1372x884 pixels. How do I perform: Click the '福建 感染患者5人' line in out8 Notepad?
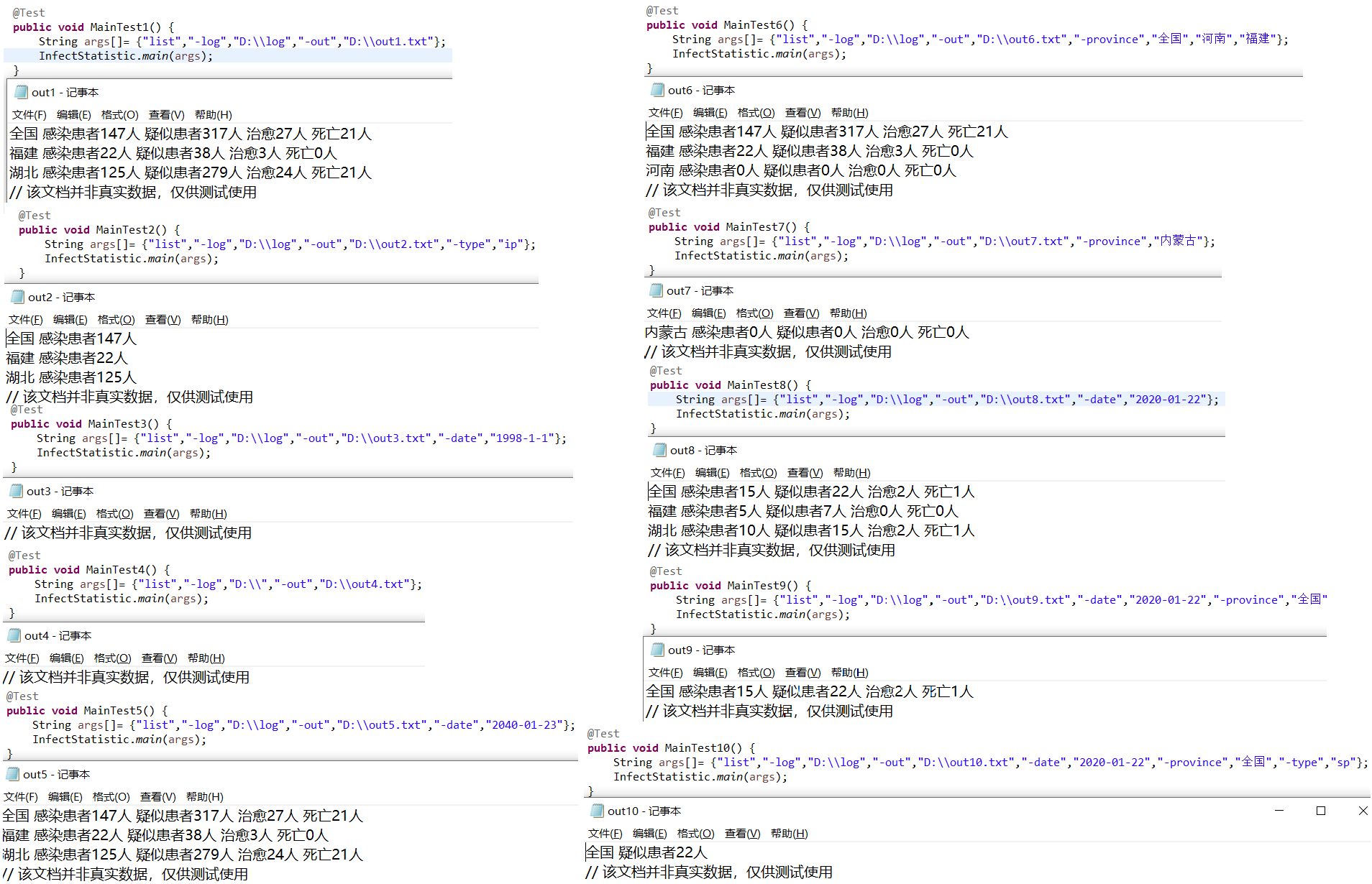tap(803, 512)
